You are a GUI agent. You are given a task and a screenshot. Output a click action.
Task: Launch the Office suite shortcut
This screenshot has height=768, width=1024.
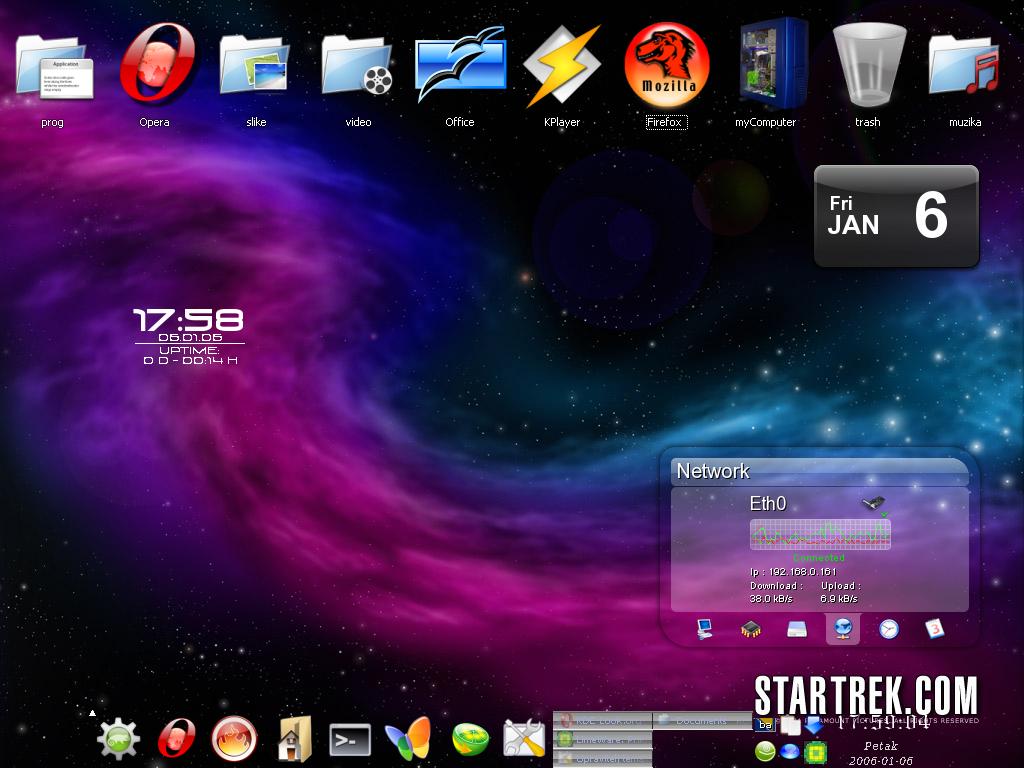(460, 65)
